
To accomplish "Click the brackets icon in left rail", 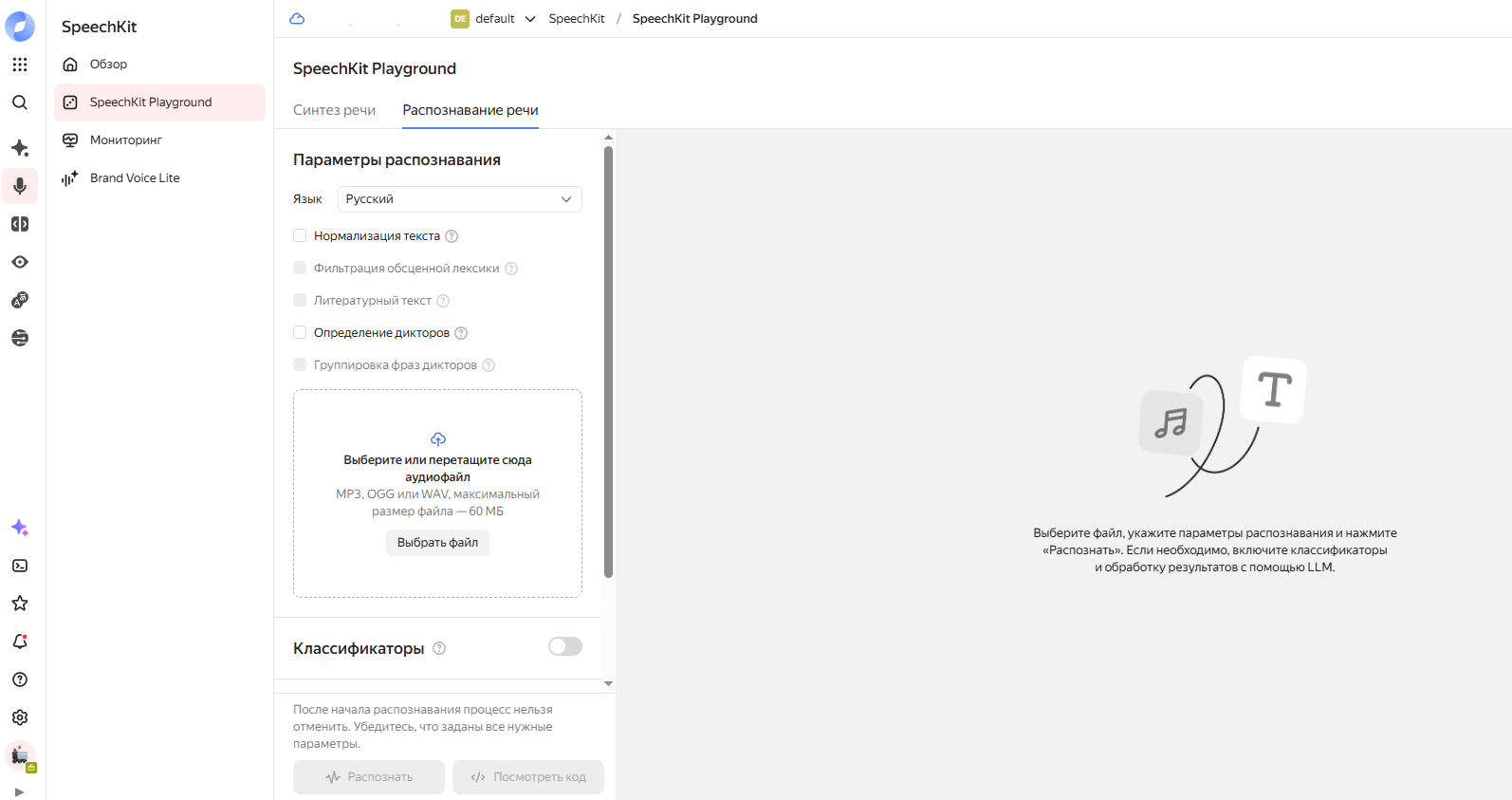I will pyautogui.click(x=20, y=224).
